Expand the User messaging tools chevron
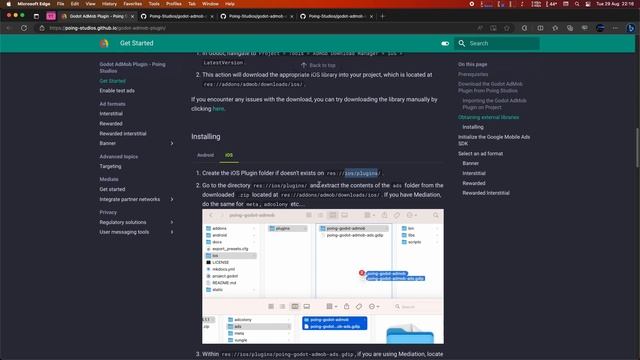Viewport: 640px width, 360px height. point(172,232)
